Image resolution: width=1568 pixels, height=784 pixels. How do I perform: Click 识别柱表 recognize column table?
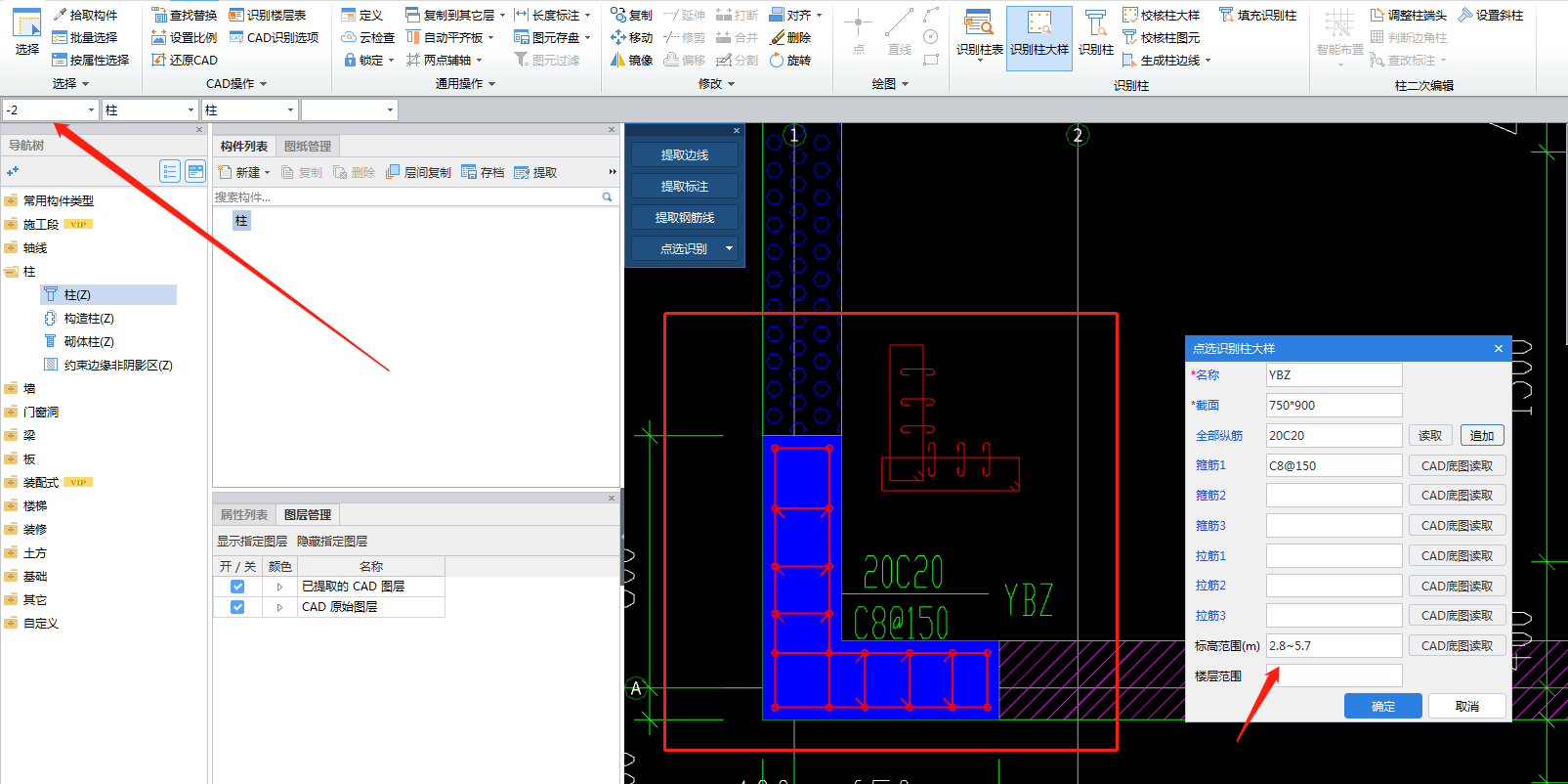point(979,35)
